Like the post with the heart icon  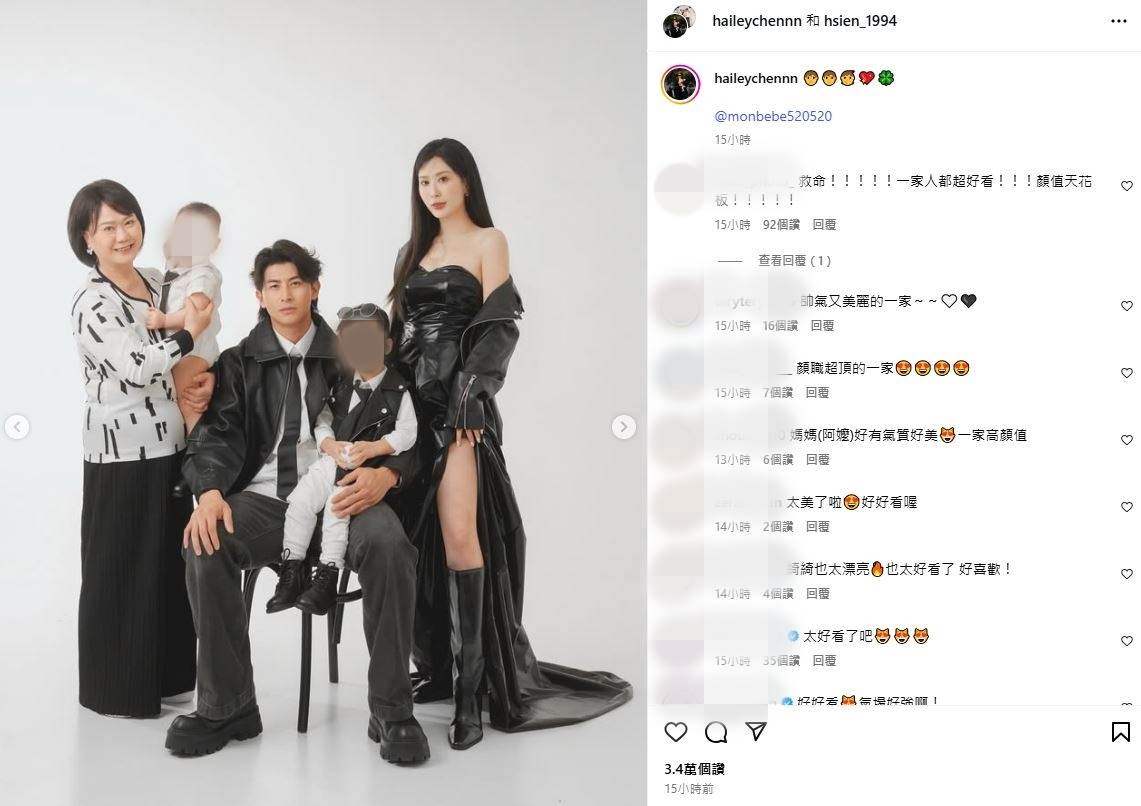coord(675,732)
